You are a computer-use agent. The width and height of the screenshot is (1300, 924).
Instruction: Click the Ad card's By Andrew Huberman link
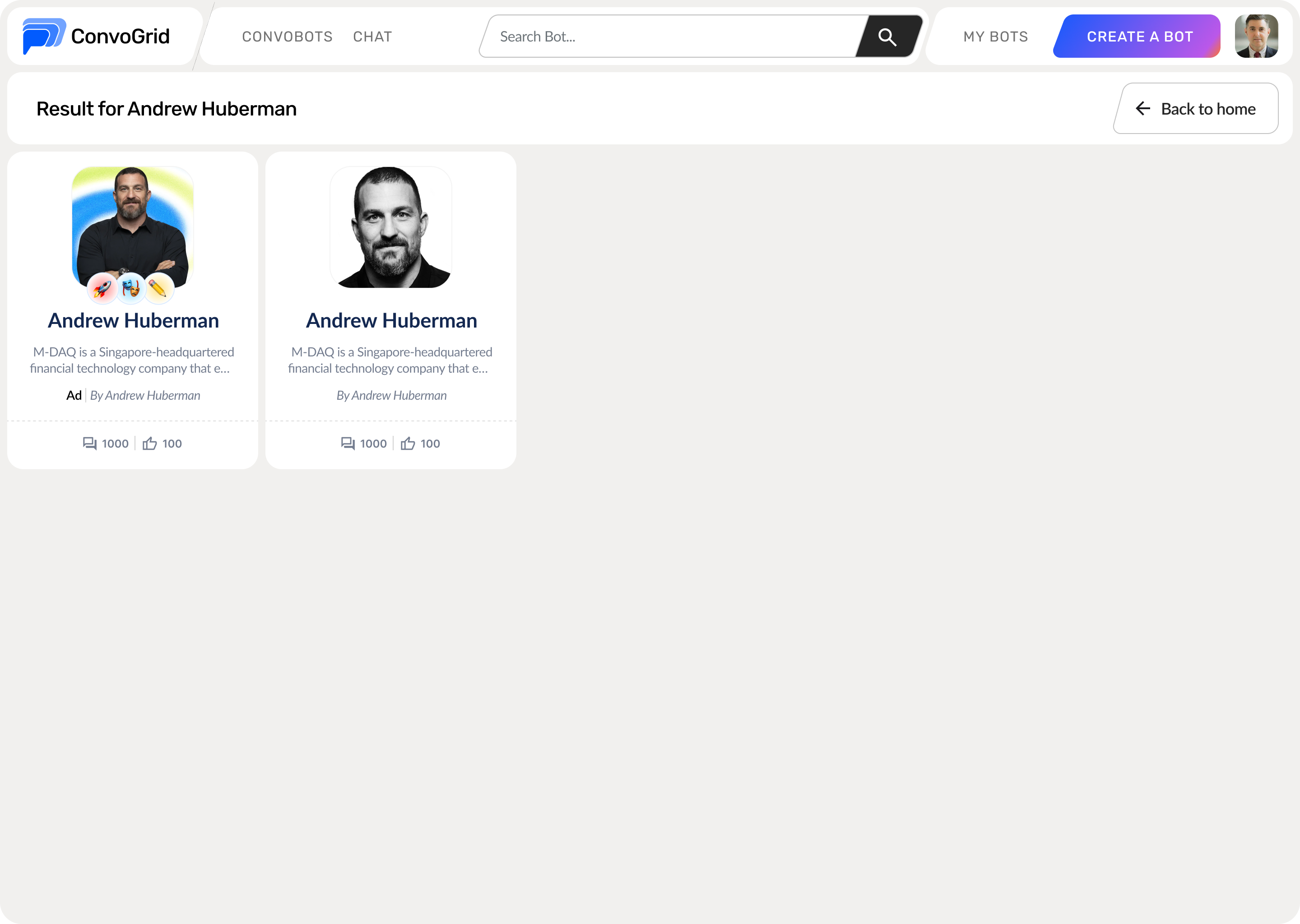pos(145,395)
